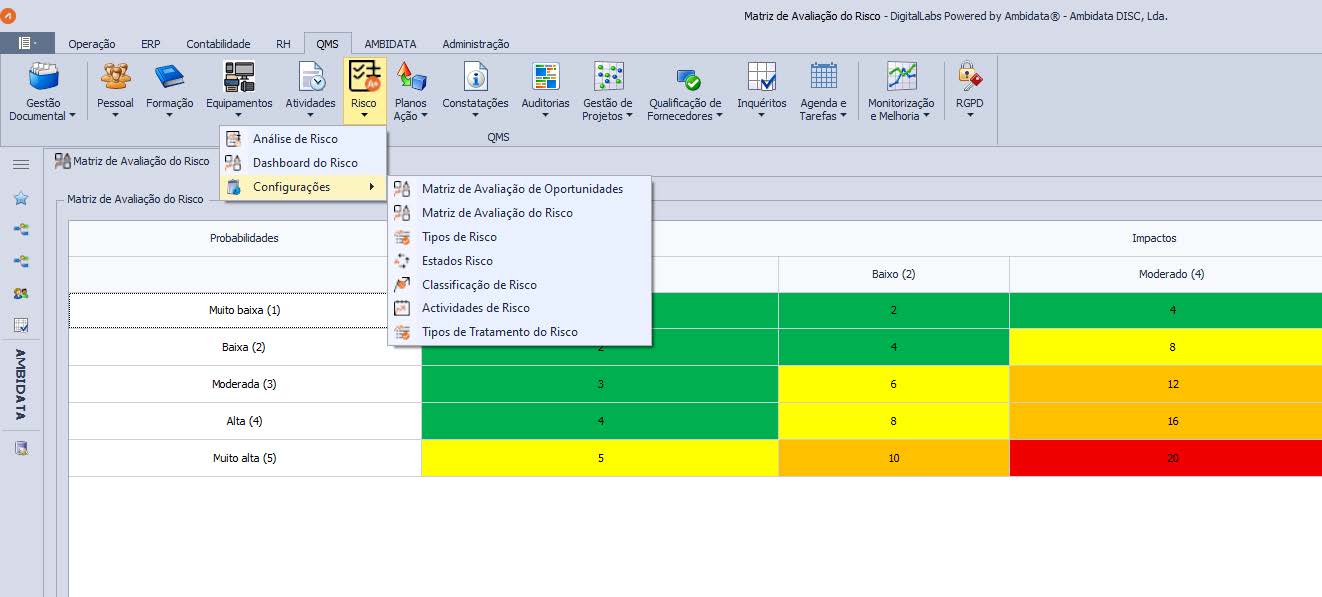Click the yellow cell with value 5
Image resolution: width=1322 pixels, height=597 pixels.
[600, 458]
